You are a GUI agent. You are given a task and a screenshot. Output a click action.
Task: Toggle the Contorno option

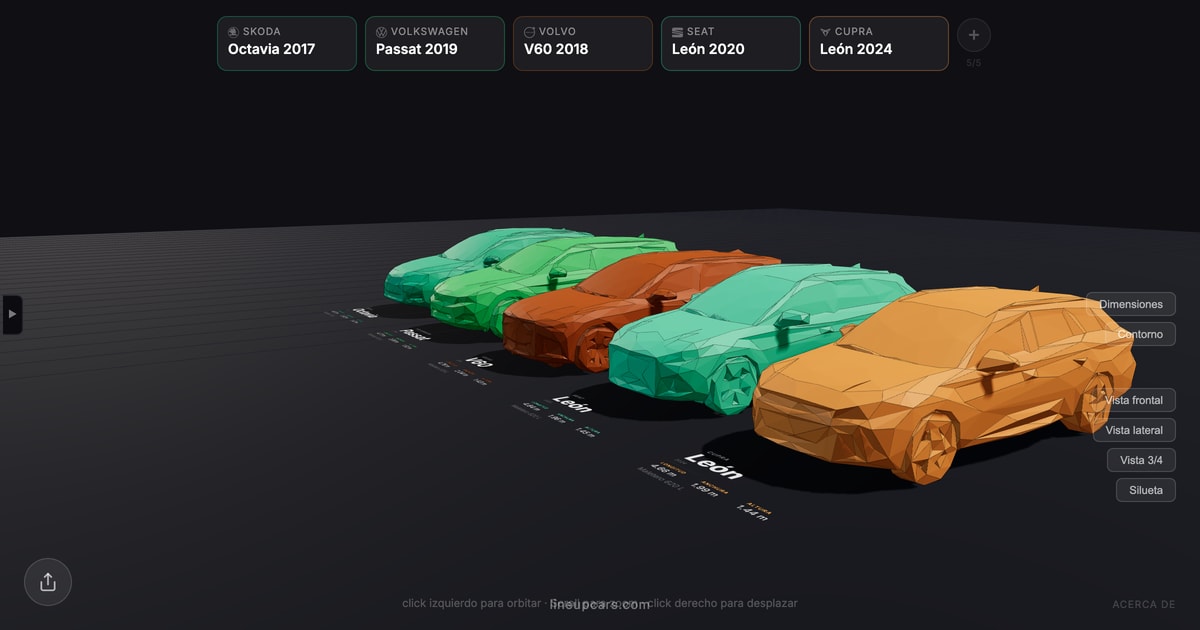click(1140, 334)
